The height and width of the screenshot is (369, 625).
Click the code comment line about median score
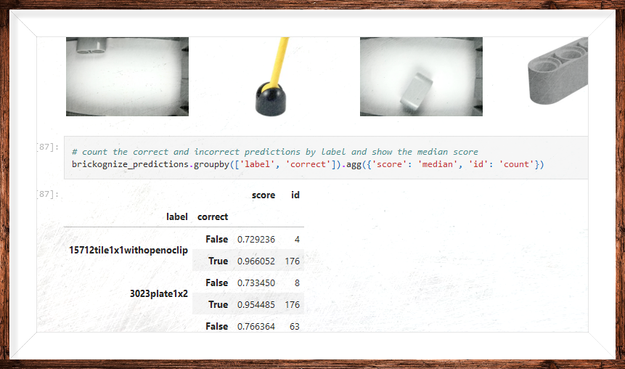275,152
